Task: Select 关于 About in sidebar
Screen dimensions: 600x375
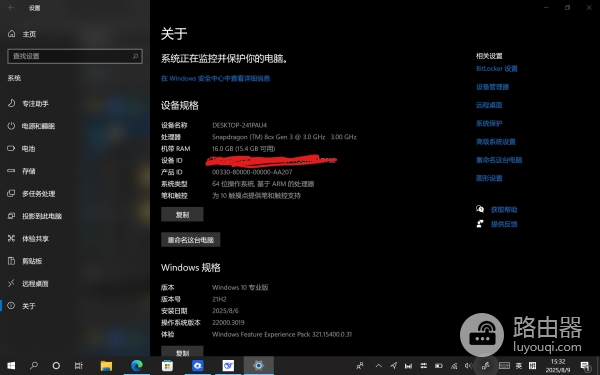Action: [x=21, y=306]
